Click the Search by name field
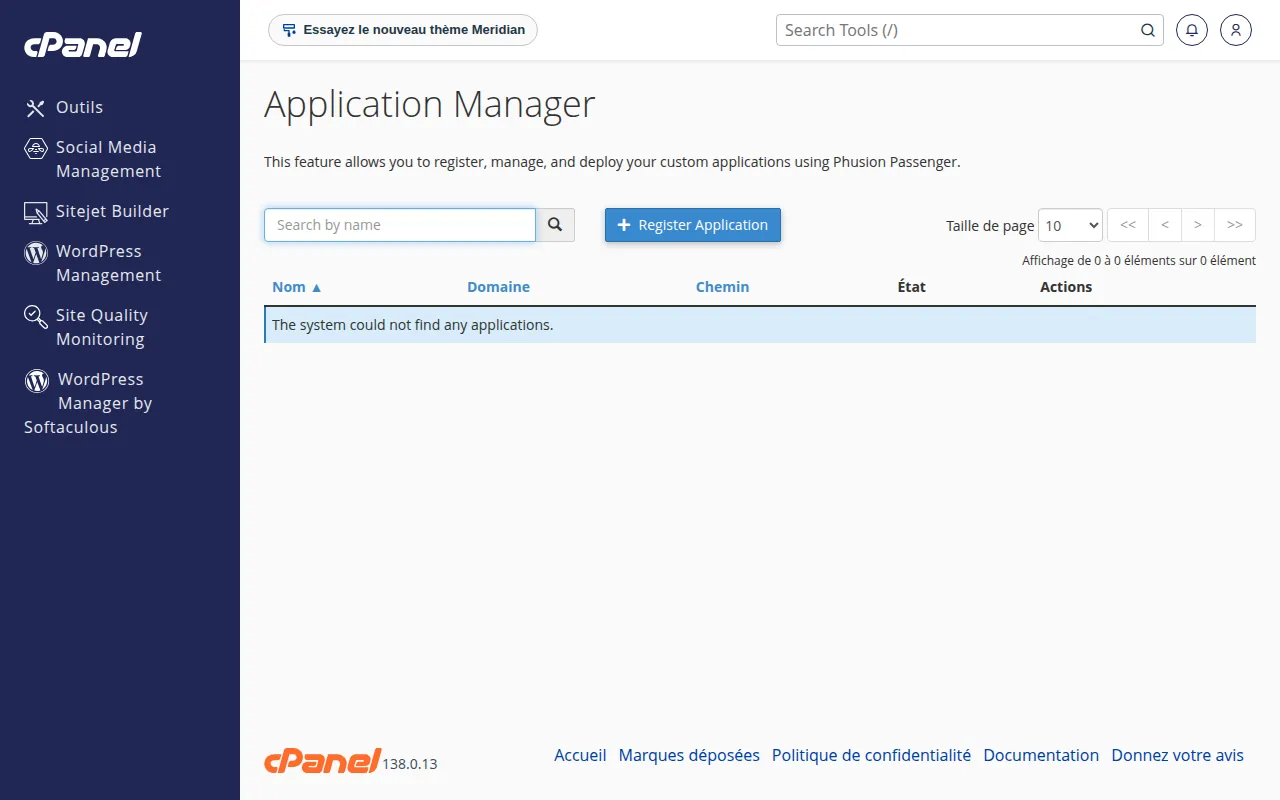Viewport: 1280px width, 800px height. point(400,225)
